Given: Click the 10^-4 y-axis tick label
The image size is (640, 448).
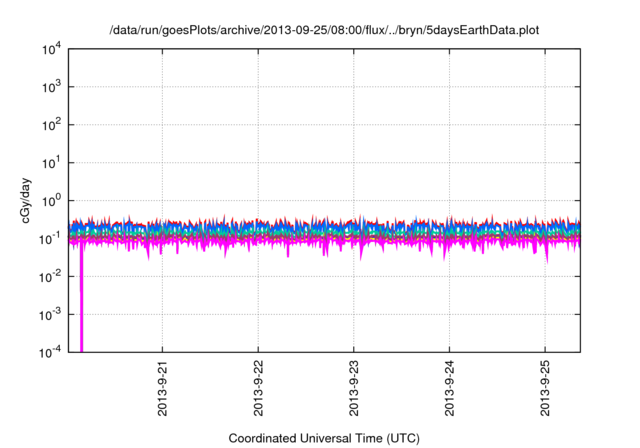Looking at the screenshot, I should pos(51,352).
